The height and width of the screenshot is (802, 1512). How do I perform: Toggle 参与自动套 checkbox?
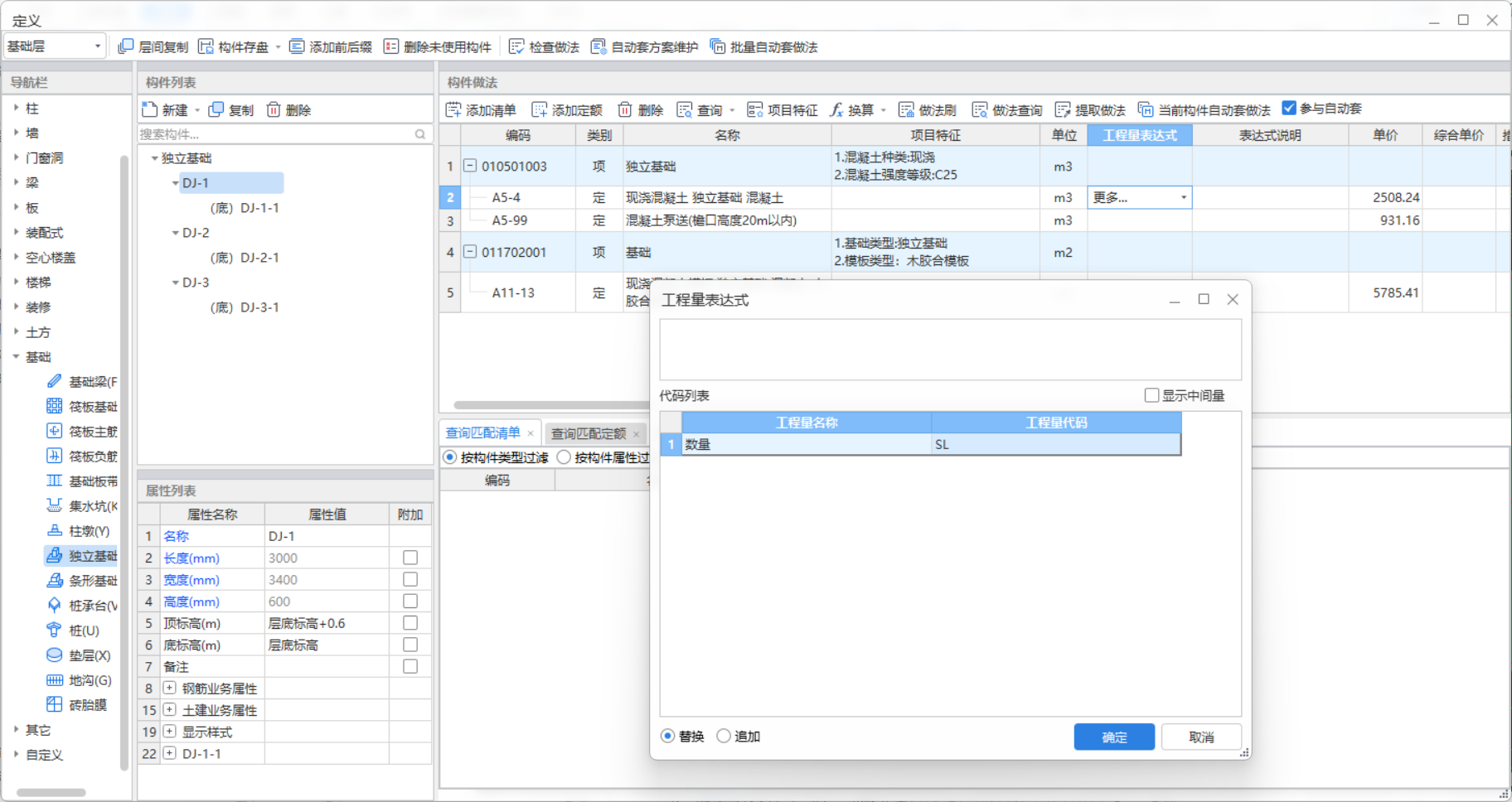(x=1289, y=108)
